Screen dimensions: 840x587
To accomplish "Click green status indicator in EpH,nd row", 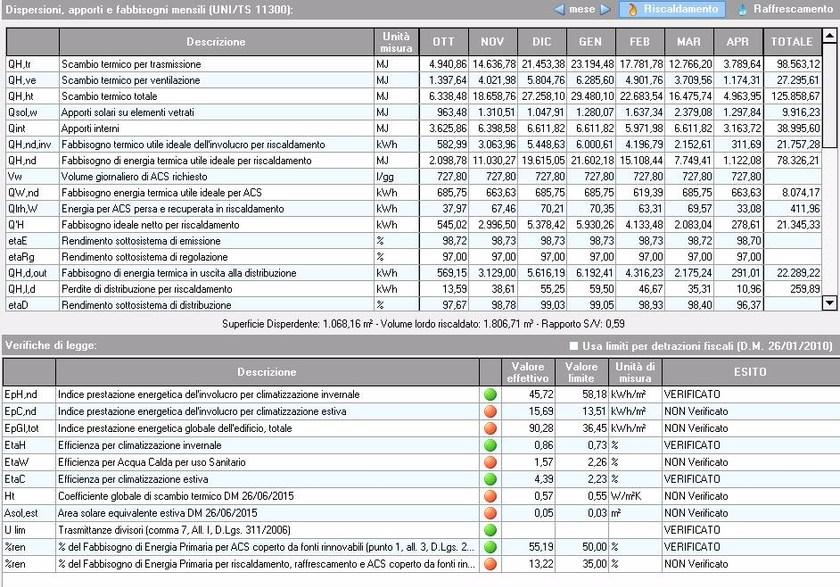I will [490, 394].
